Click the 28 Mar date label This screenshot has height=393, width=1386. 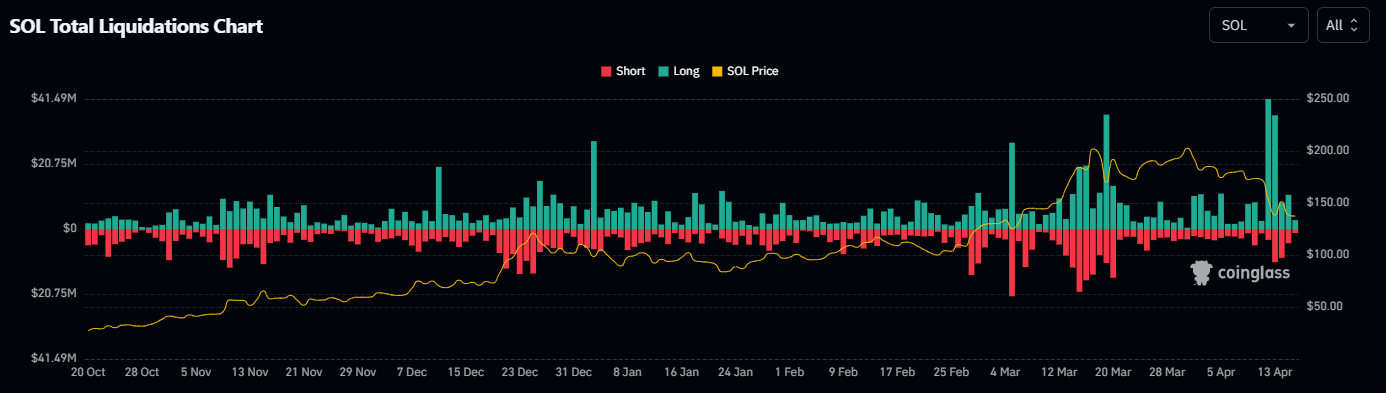coord(1167,372)
